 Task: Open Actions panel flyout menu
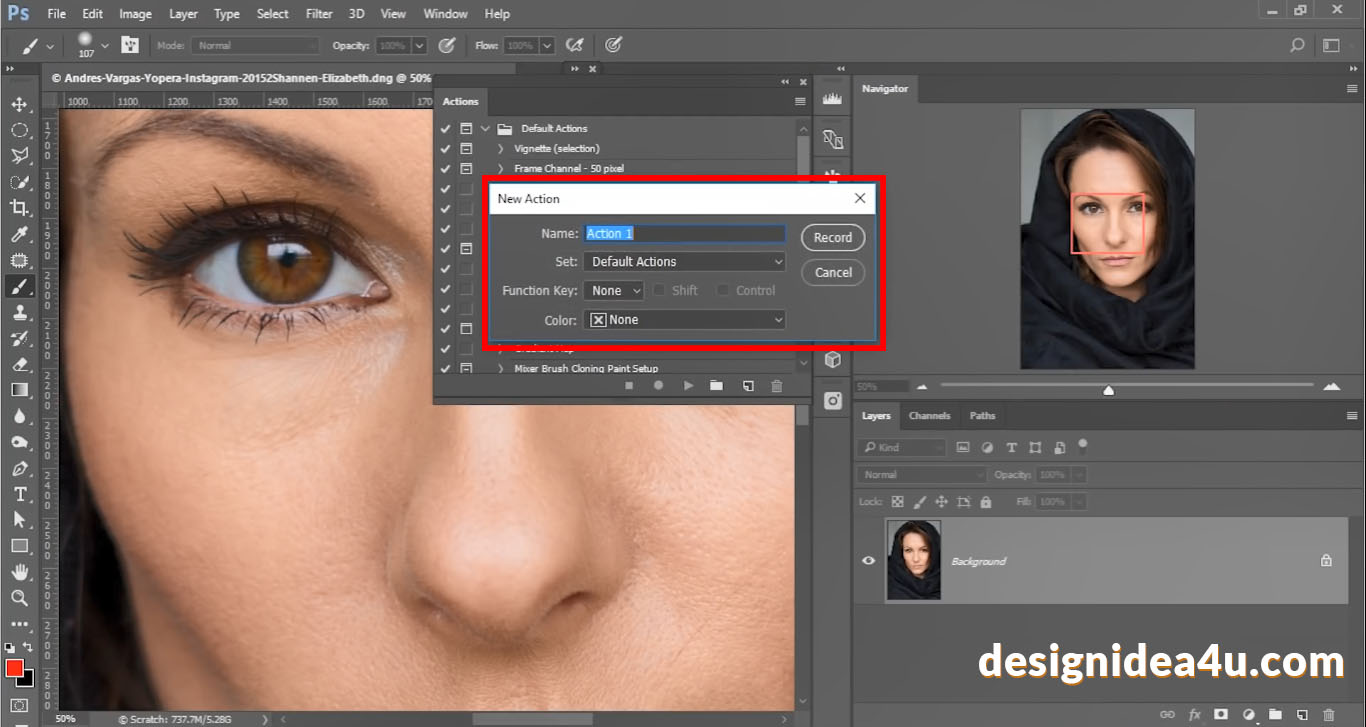pyautogui.click(x=800, y=101)
